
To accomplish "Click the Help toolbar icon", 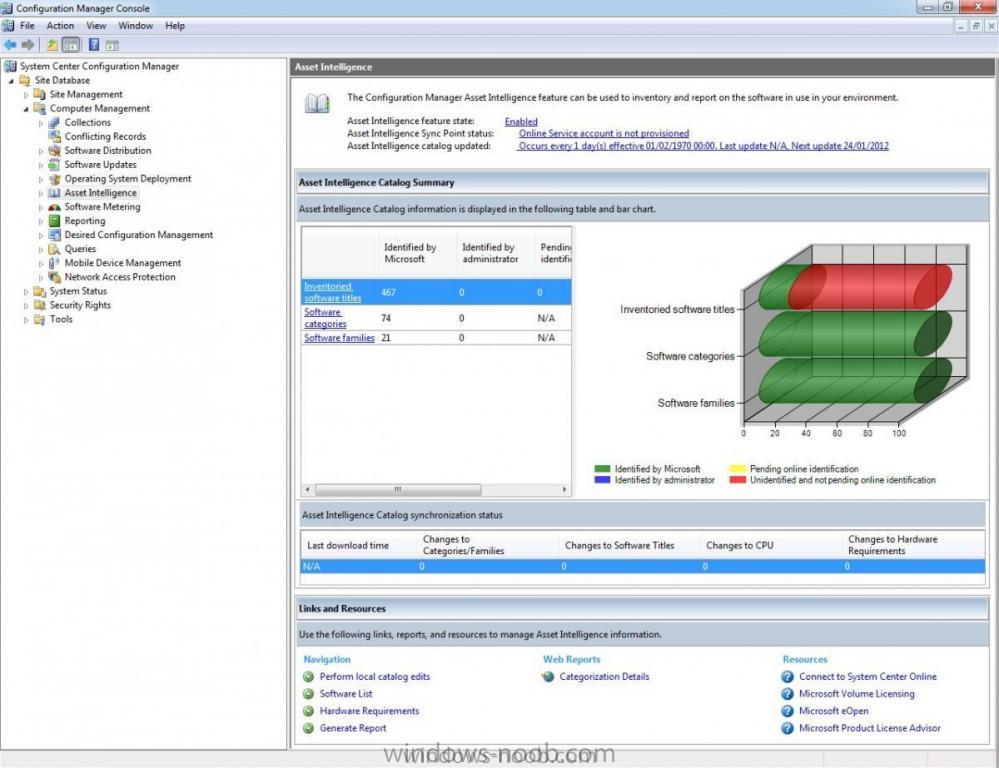I will pyautogui.click(x=94, y=45).
